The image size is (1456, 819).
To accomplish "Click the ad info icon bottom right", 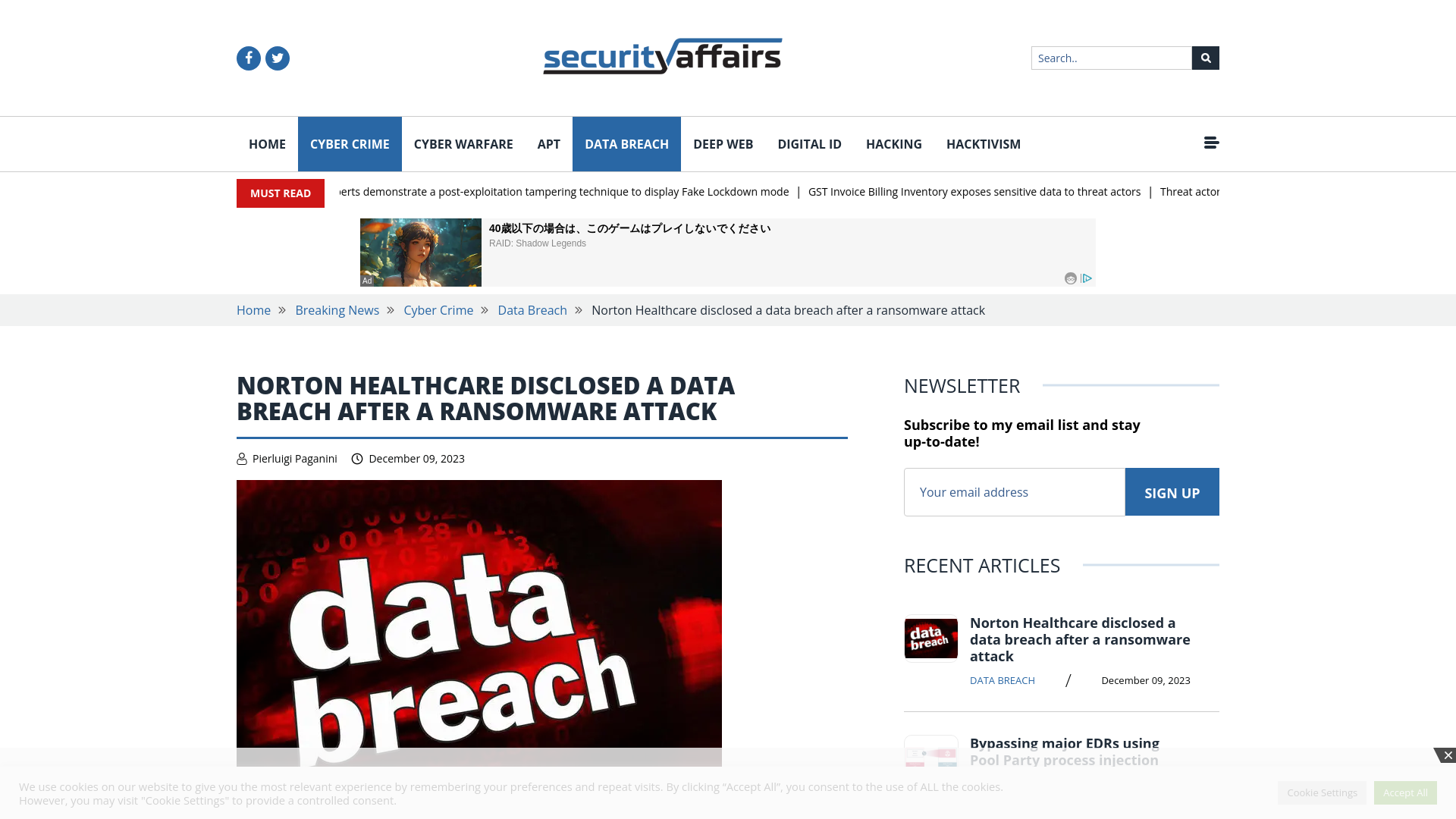I will tap(1087, 278).
